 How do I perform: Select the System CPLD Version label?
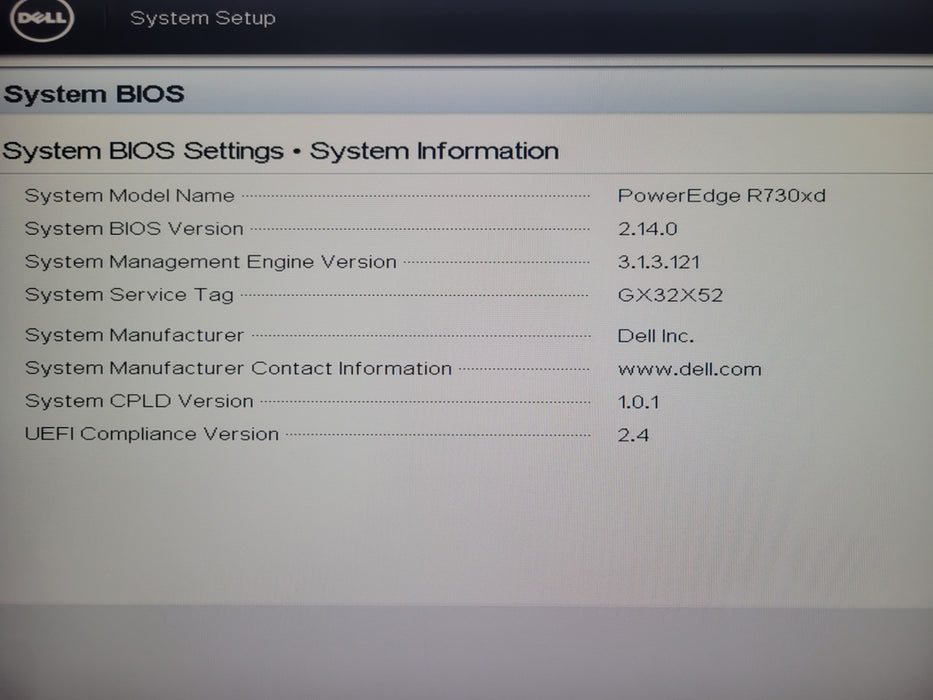tap(139, 401)
